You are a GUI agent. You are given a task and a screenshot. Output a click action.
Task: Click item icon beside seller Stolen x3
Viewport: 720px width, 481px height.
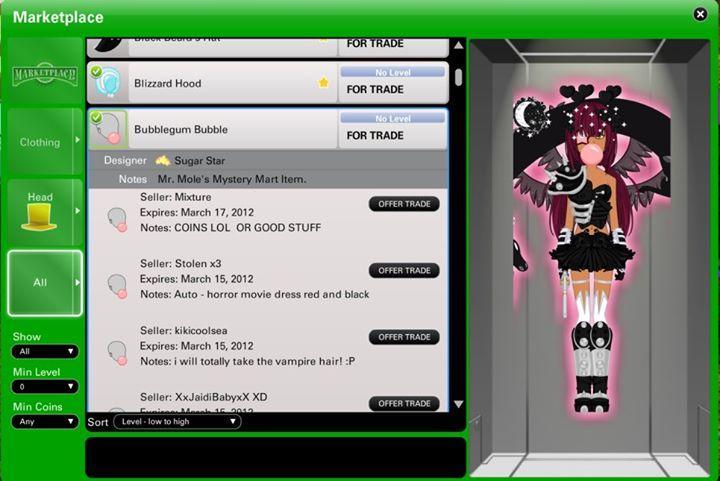117,286
